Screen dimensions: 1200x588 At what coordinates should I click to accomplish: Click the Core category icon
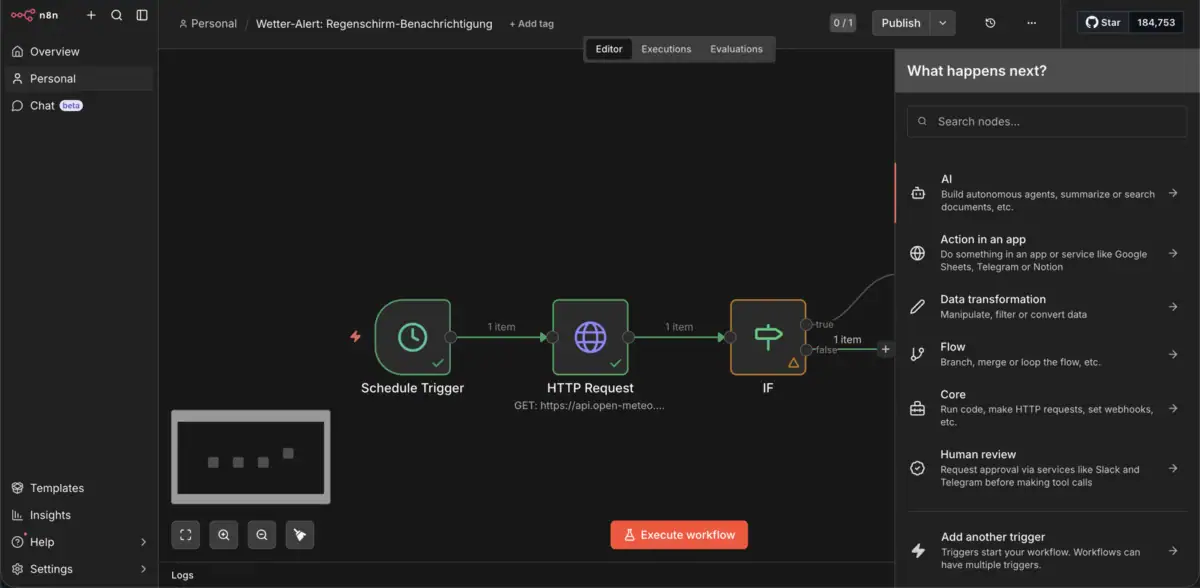click(917, 408)
